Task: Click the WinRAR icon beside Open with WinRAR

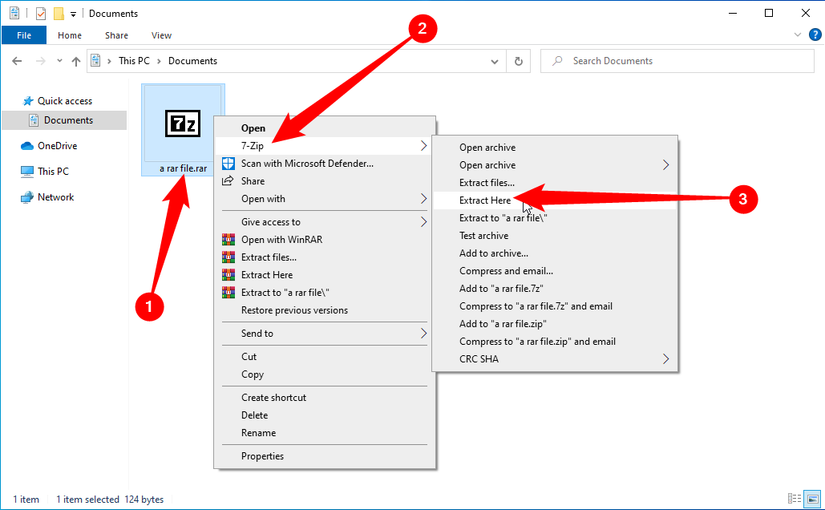Action: (228, 240)
